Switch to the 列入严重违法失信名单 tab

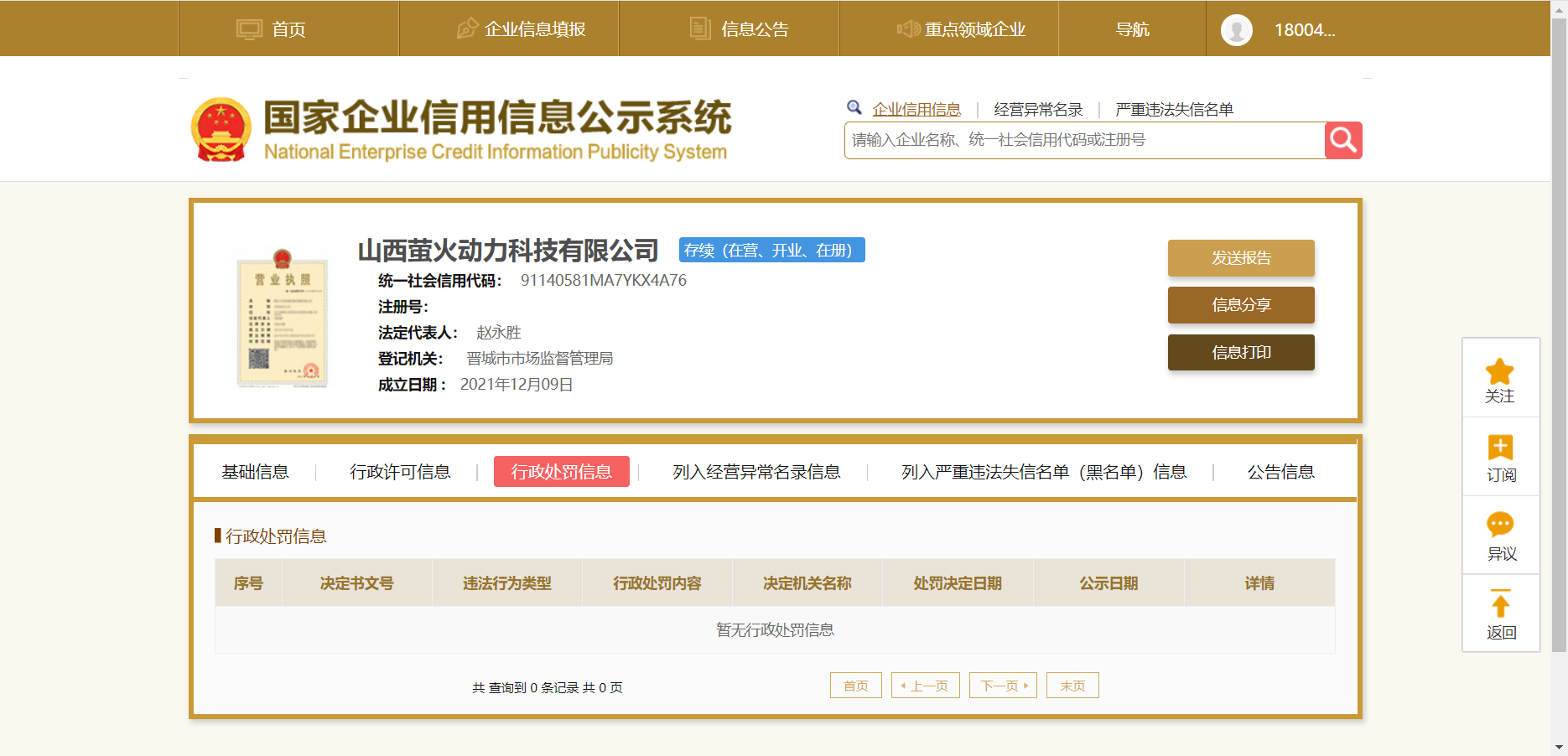pyautogui.click(x=1044, y=472)
